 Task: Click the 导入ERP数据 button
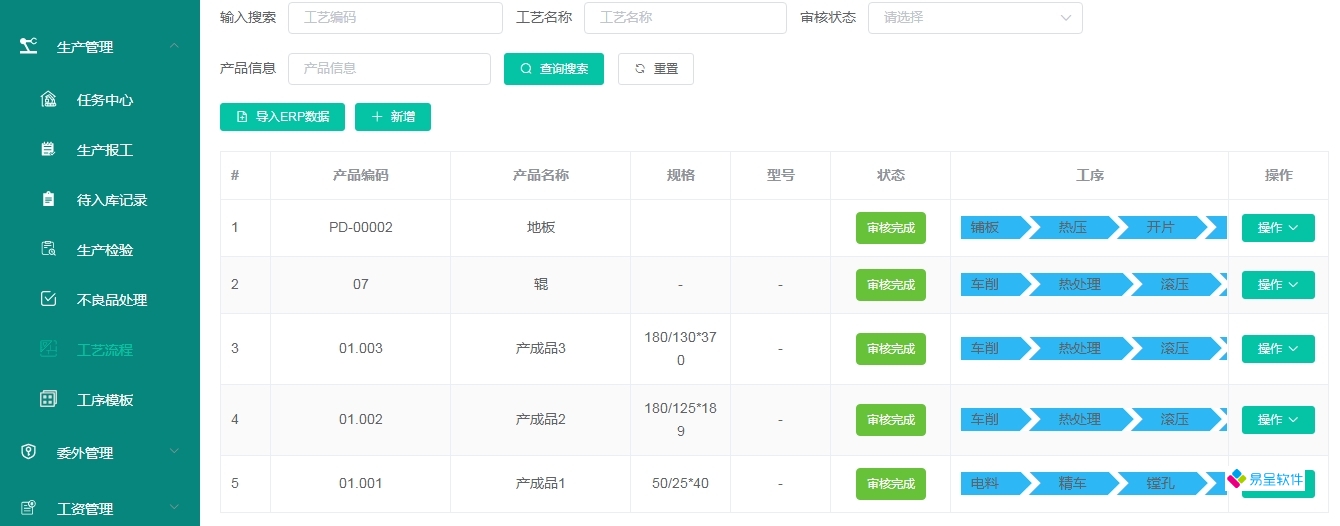point(282,117)
